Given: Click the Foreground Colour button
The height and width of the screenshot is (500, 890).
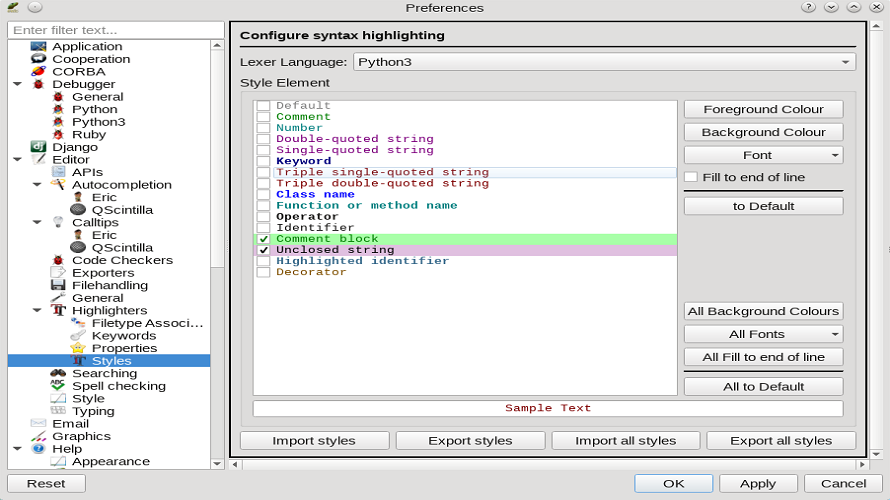Looking at the screenshot, I should (x=763, y=109).
